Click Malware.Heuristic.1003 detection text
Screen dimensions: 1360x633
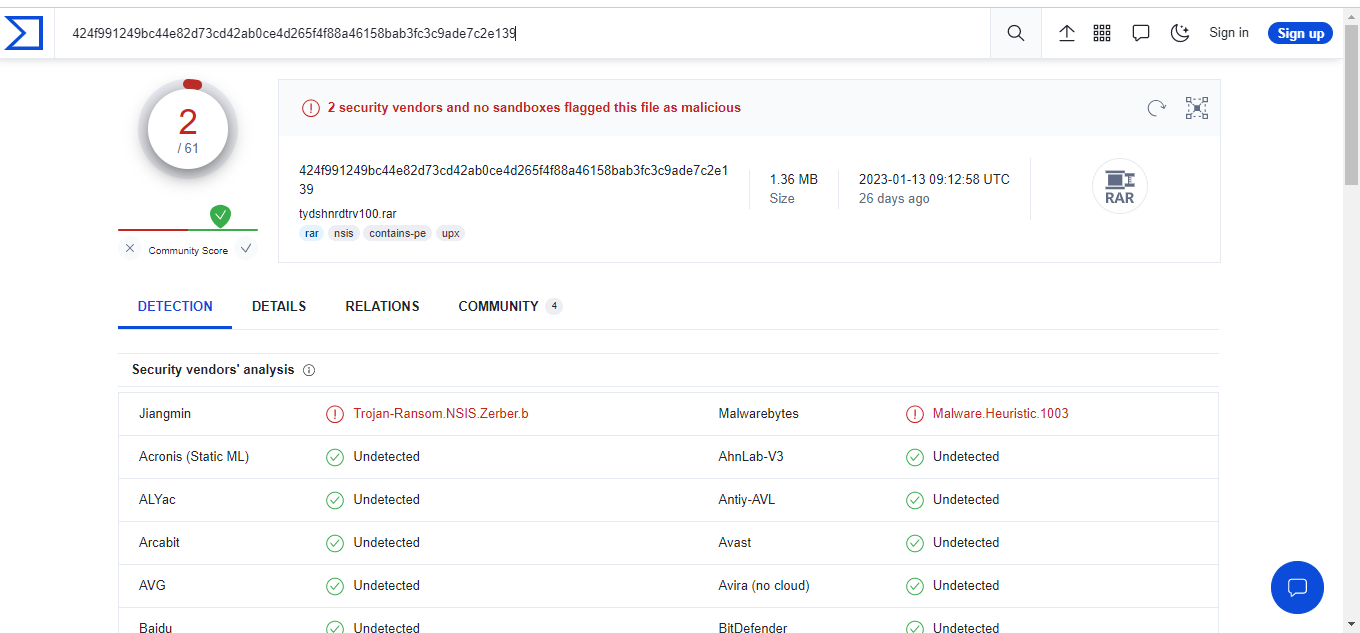click(1001, 414)
